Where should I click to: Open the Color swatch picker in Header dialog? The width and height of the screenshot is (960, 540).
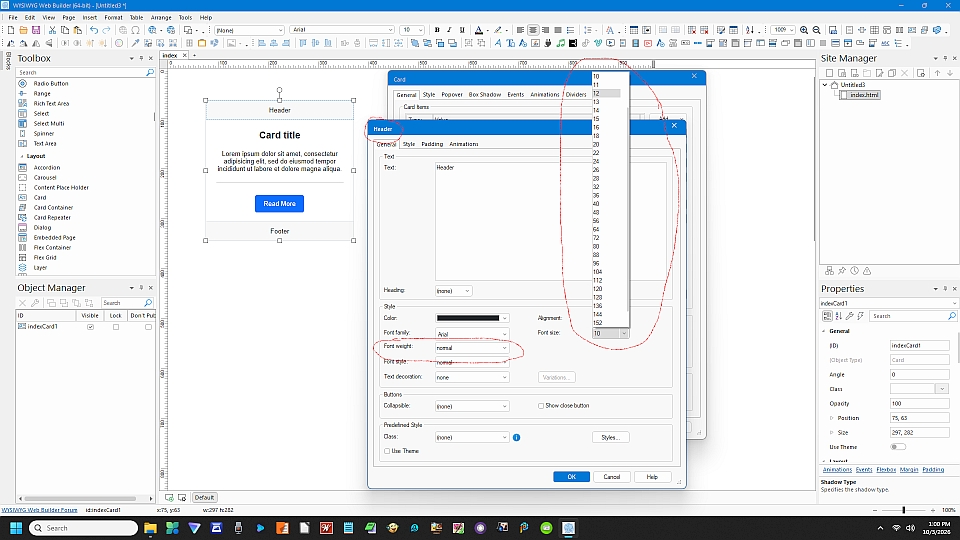[472, 318]
